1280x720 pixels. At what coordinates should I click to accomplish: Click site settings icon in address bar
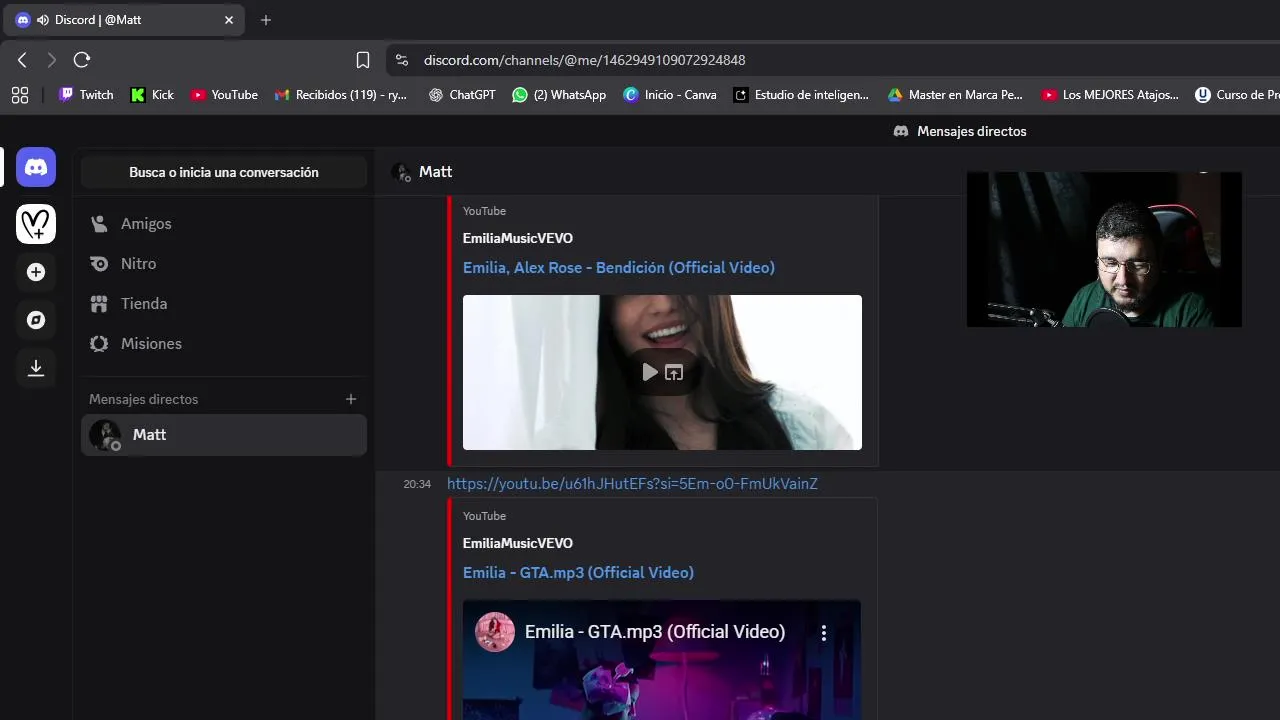pos(402,60)
